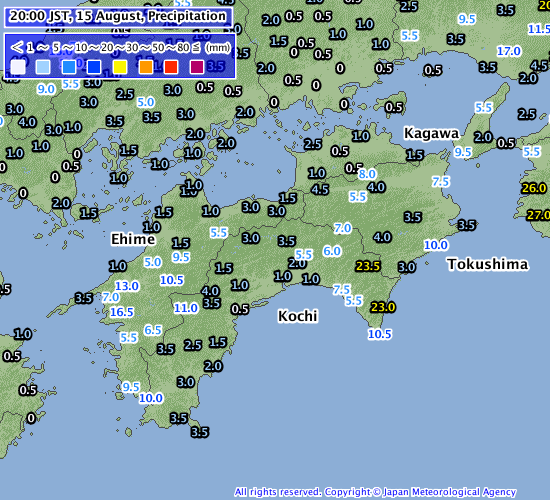550x500 pixels.
Task: Click the 13.0 precipitation value
Action: point(127,286)
